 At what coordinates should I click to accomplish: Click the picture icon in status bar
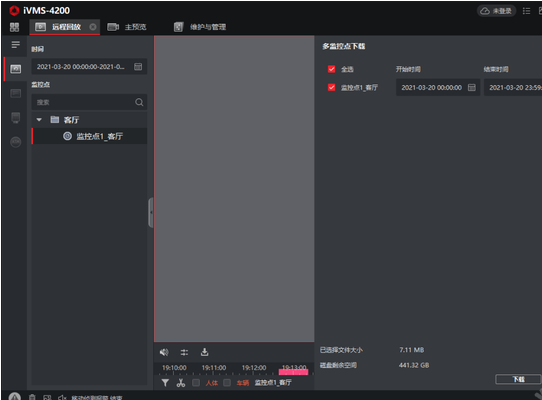pyautogui.click(x=47, y=398)
